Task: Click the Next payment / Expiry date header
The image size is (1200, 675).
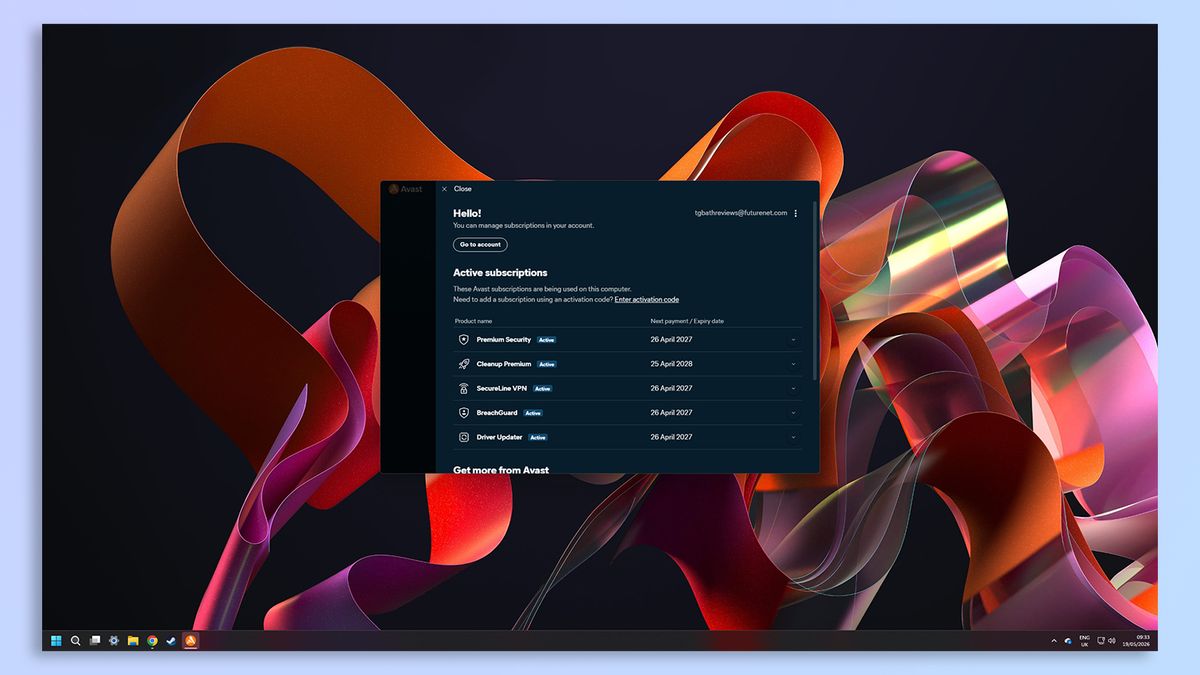Action: (687, 321)
